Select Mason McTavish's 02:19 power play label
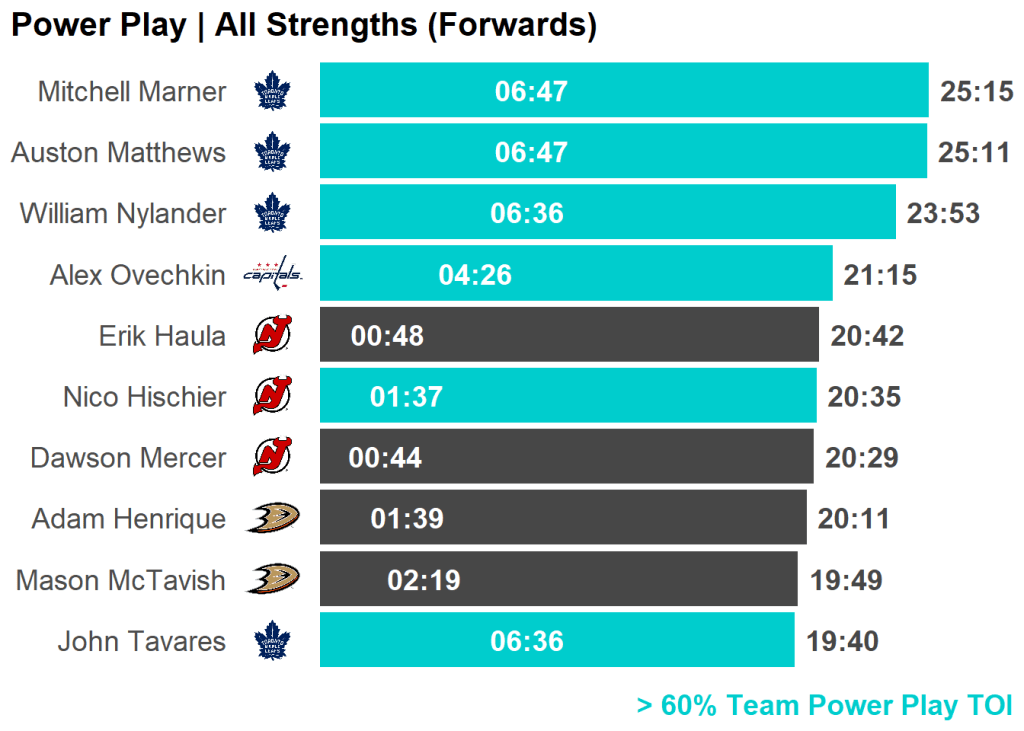The width and height of the screenshot is (1024, 731). [x=424, y=580]
